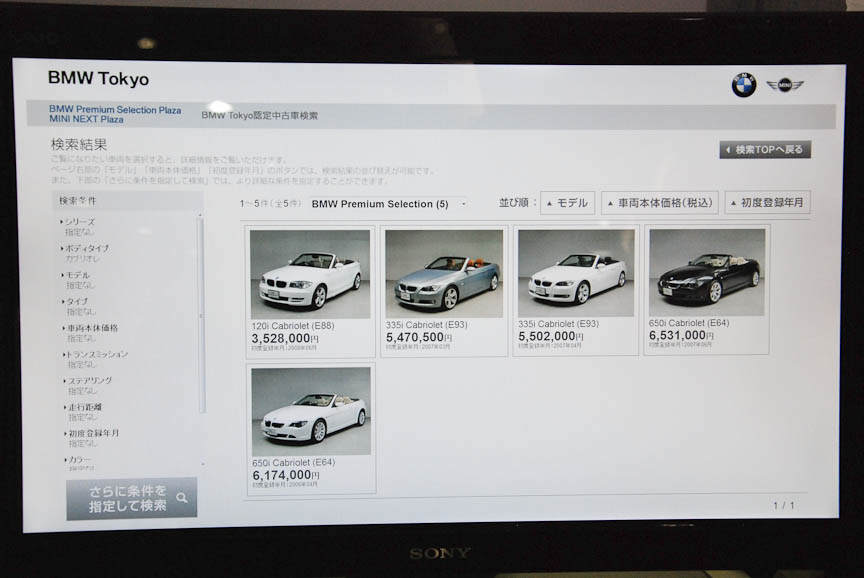Click the 検索結果 heading

pyautogui.click(x=78, y=145)
